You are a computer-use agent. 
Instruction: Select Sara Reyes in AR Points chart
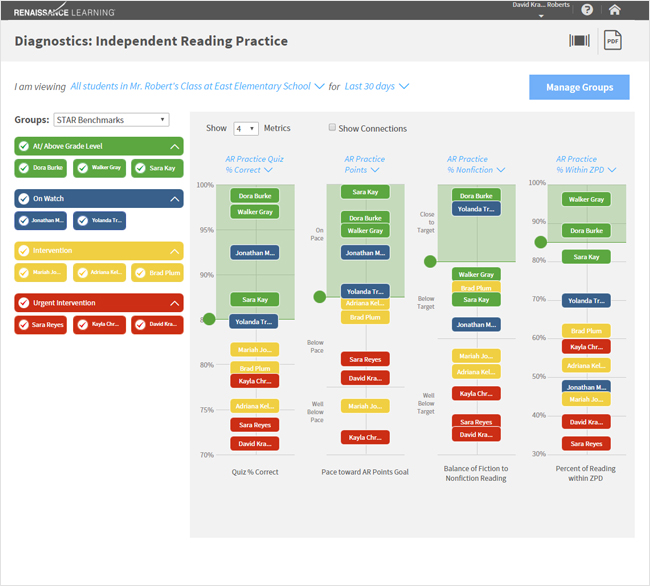click(365, 359)
